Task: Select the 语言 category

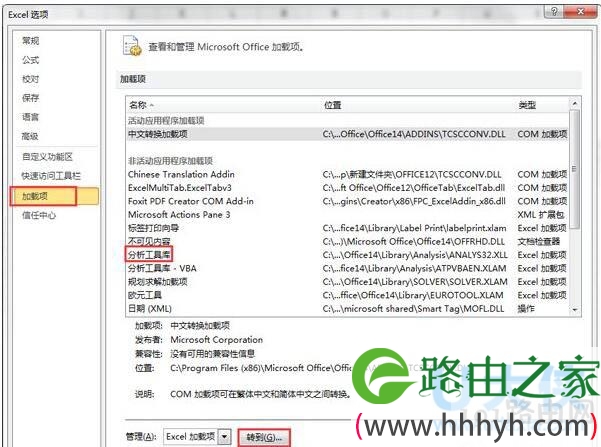Action: [31, 117]
